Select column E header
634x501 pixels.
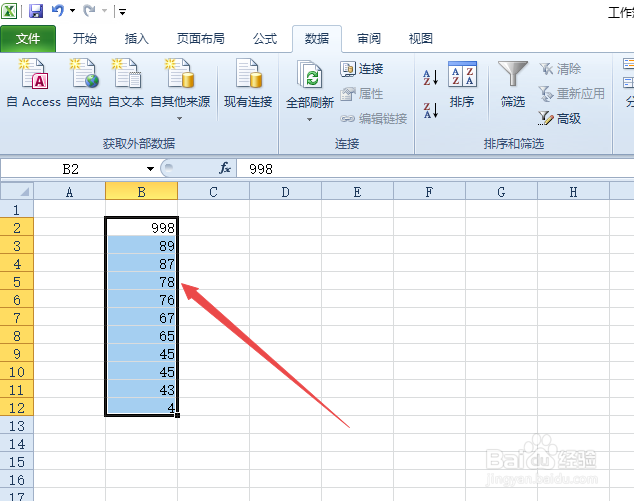click(357, 192)
